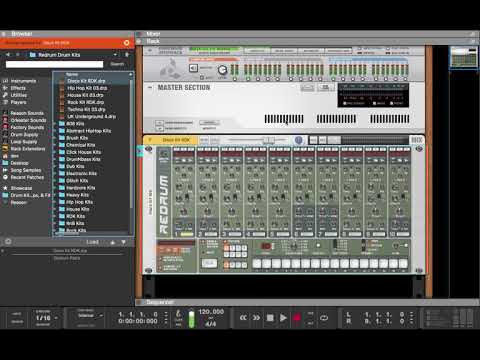
Task: Expand the Dub Kits folder
Action: (x=55, y=166)
